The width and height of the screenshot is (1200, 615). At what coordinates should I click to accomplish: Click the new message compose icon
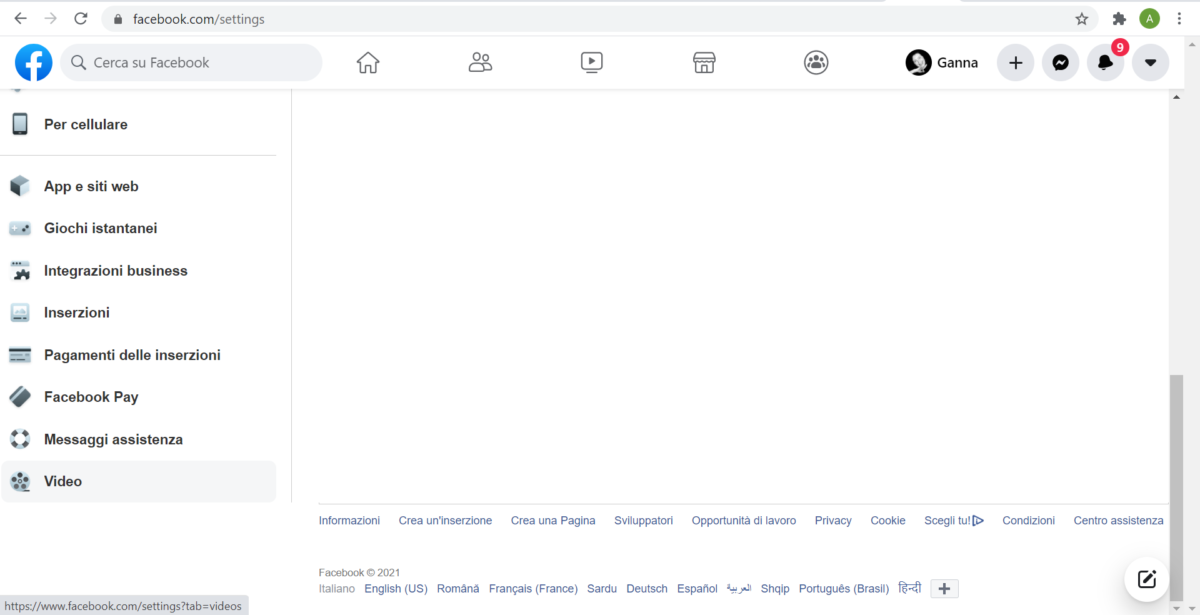(1147, 579)
